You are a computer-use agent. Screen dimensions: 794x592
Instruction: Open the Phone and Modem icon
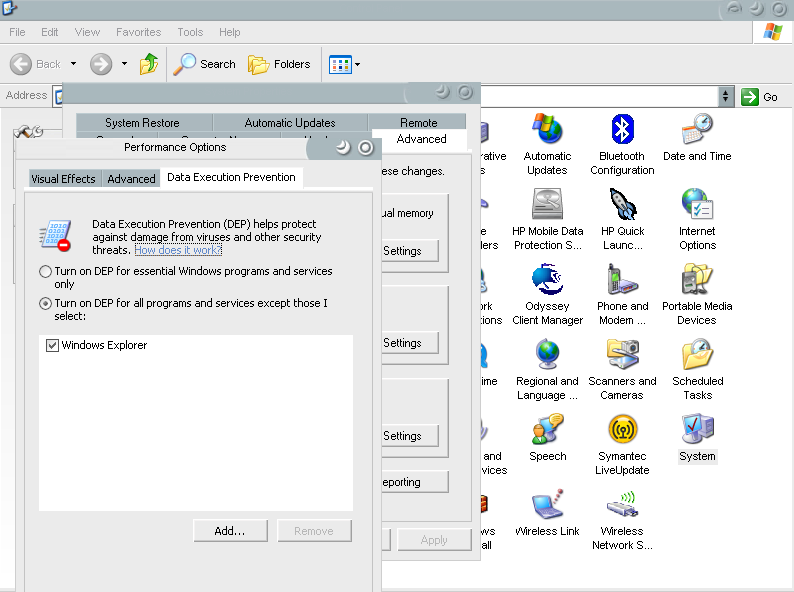[622, 279]
